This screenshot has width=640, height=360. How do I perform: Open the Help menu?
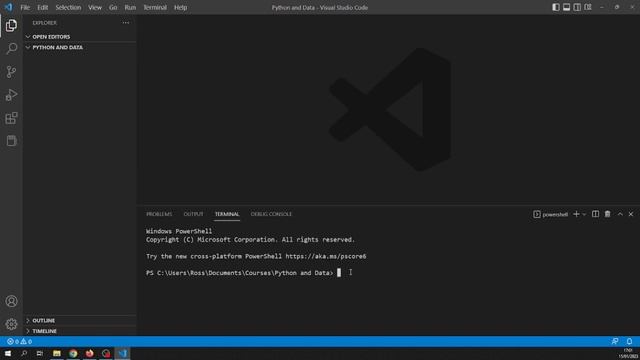(180, 7)
